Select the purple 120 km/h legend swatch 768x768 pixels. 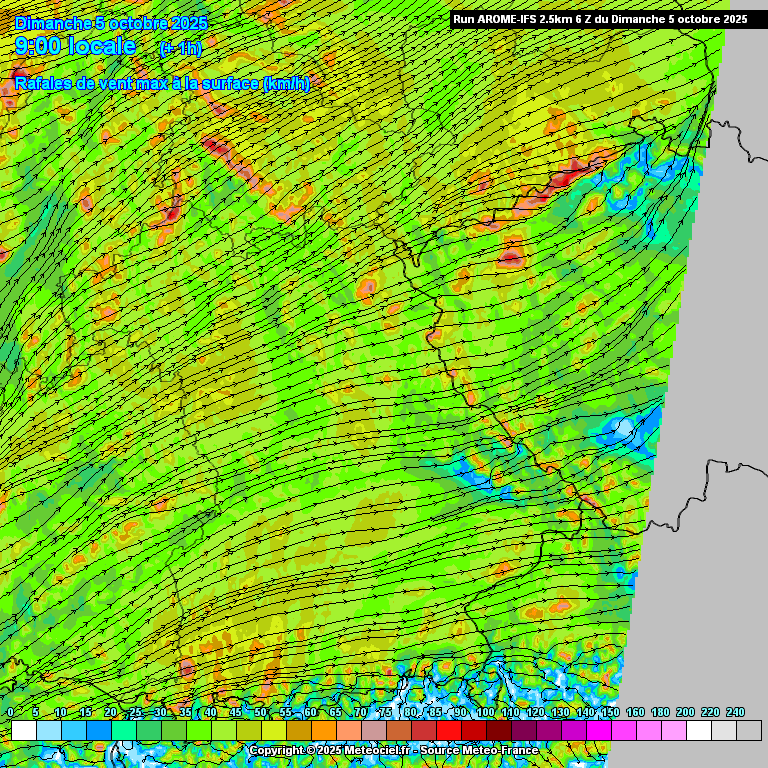point(548,731)
